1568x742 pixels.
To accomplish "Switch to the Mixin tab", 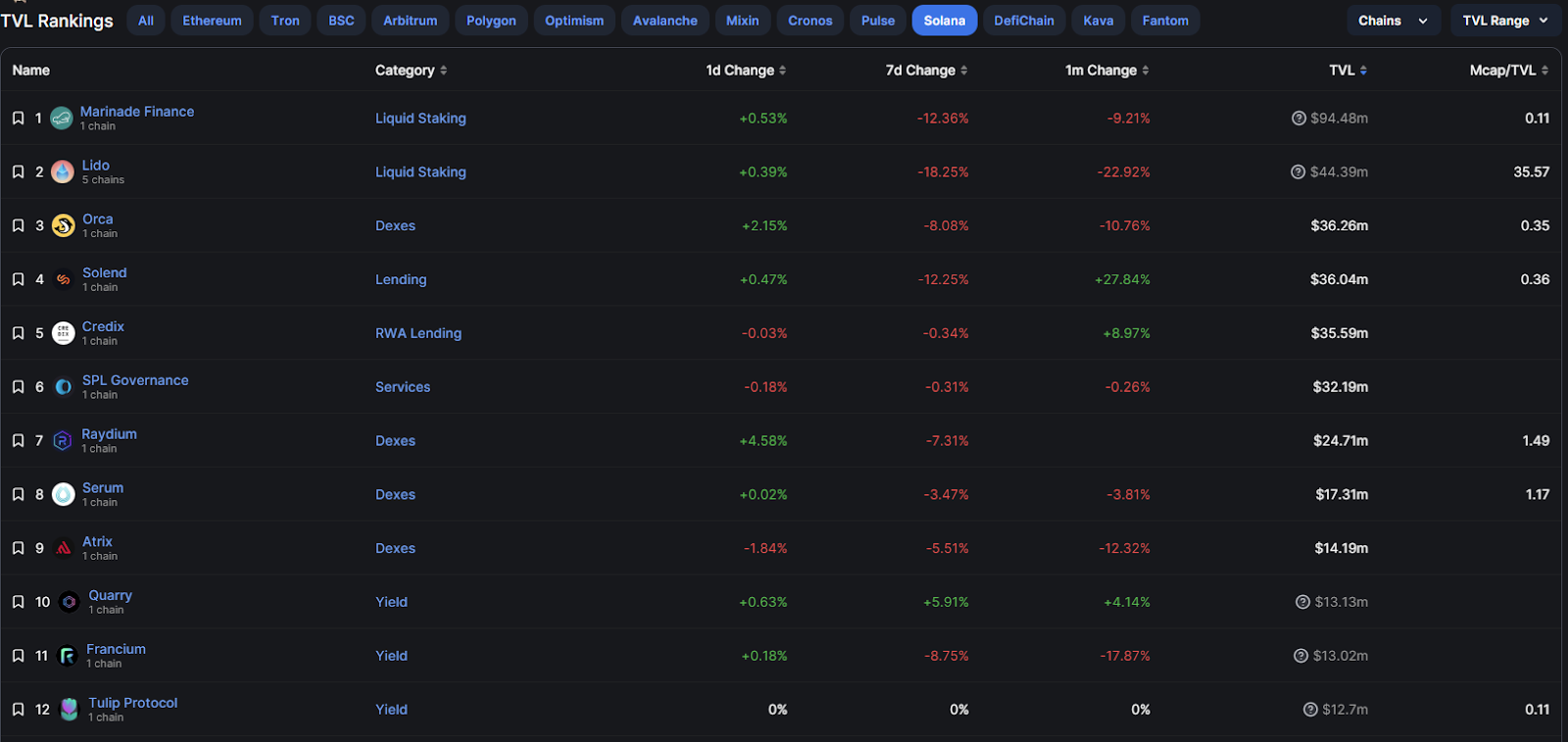I will [x=743, y=21].
